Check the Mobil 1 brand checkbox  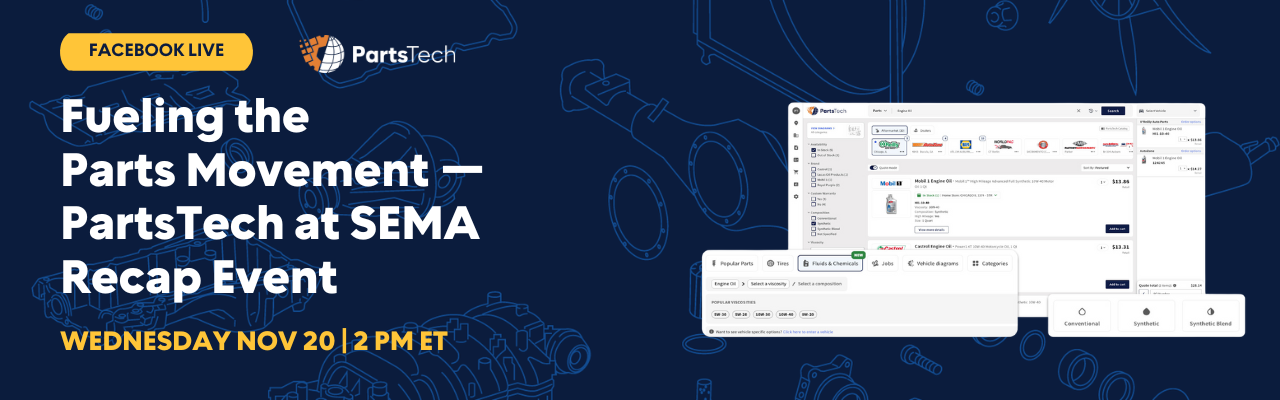[813, 180]
